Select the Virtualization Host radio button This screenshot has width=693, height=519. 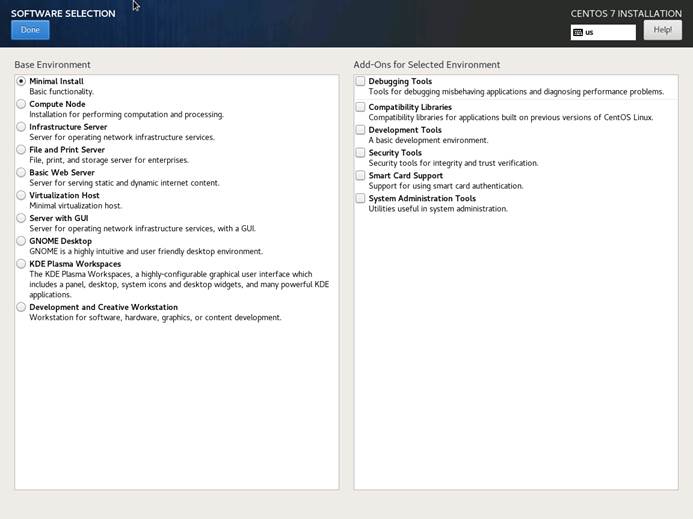(x=21, y=195)
